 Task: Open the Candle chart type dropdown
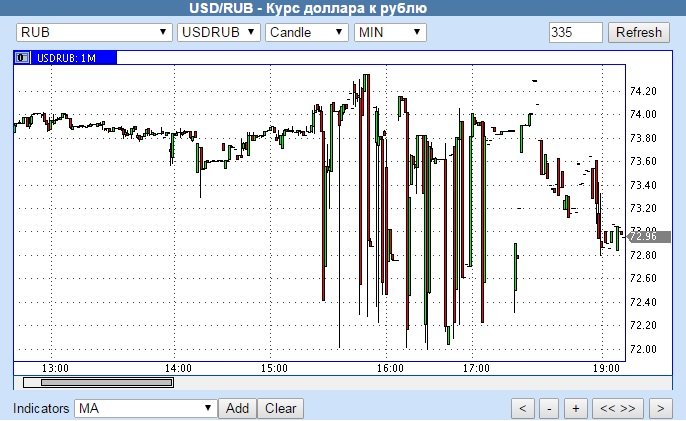click(x=307, y=32)
